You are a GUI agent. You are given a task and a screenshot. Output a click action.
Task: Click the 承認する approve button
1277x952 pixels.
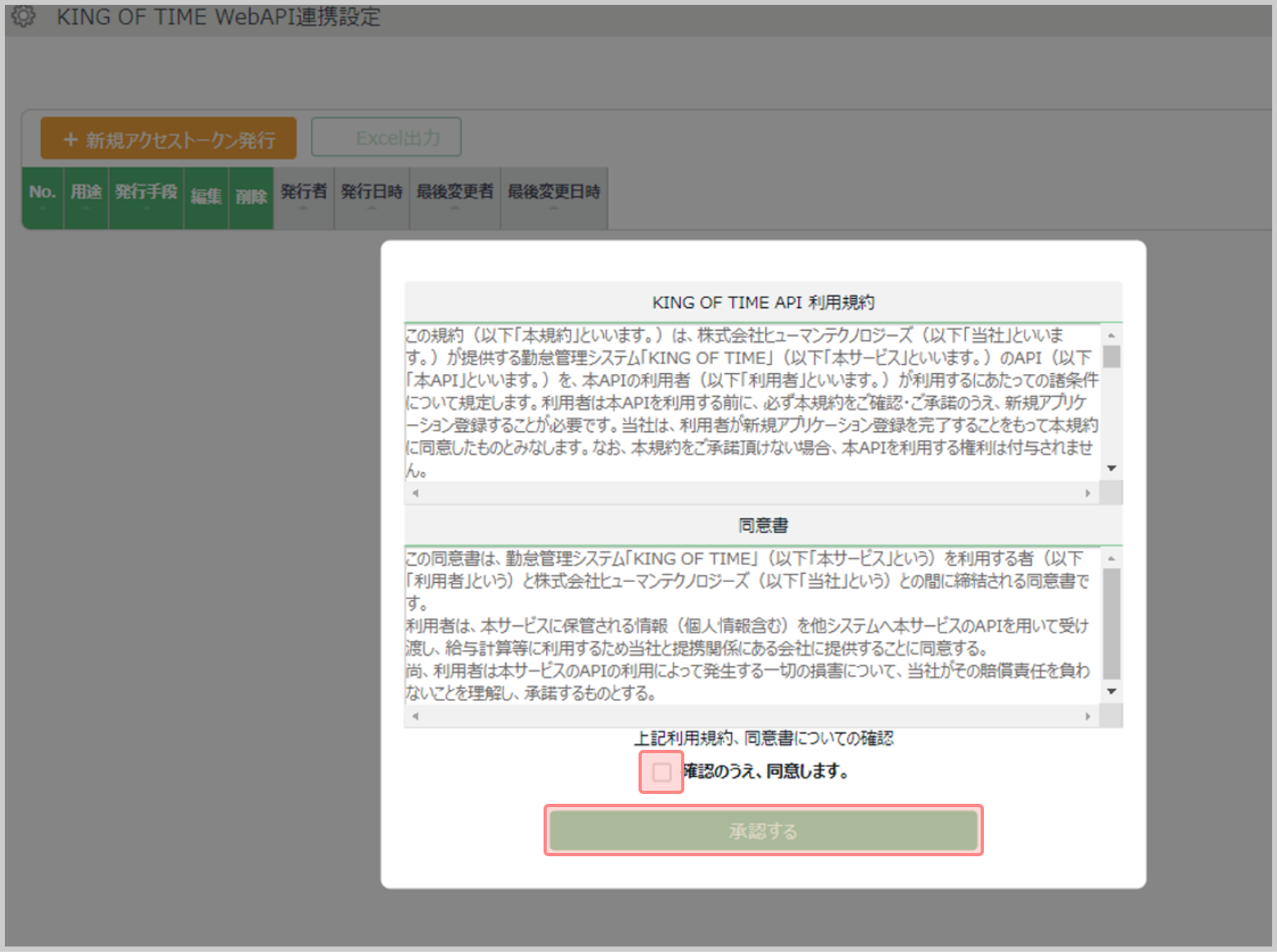click(x=763, y=831)
